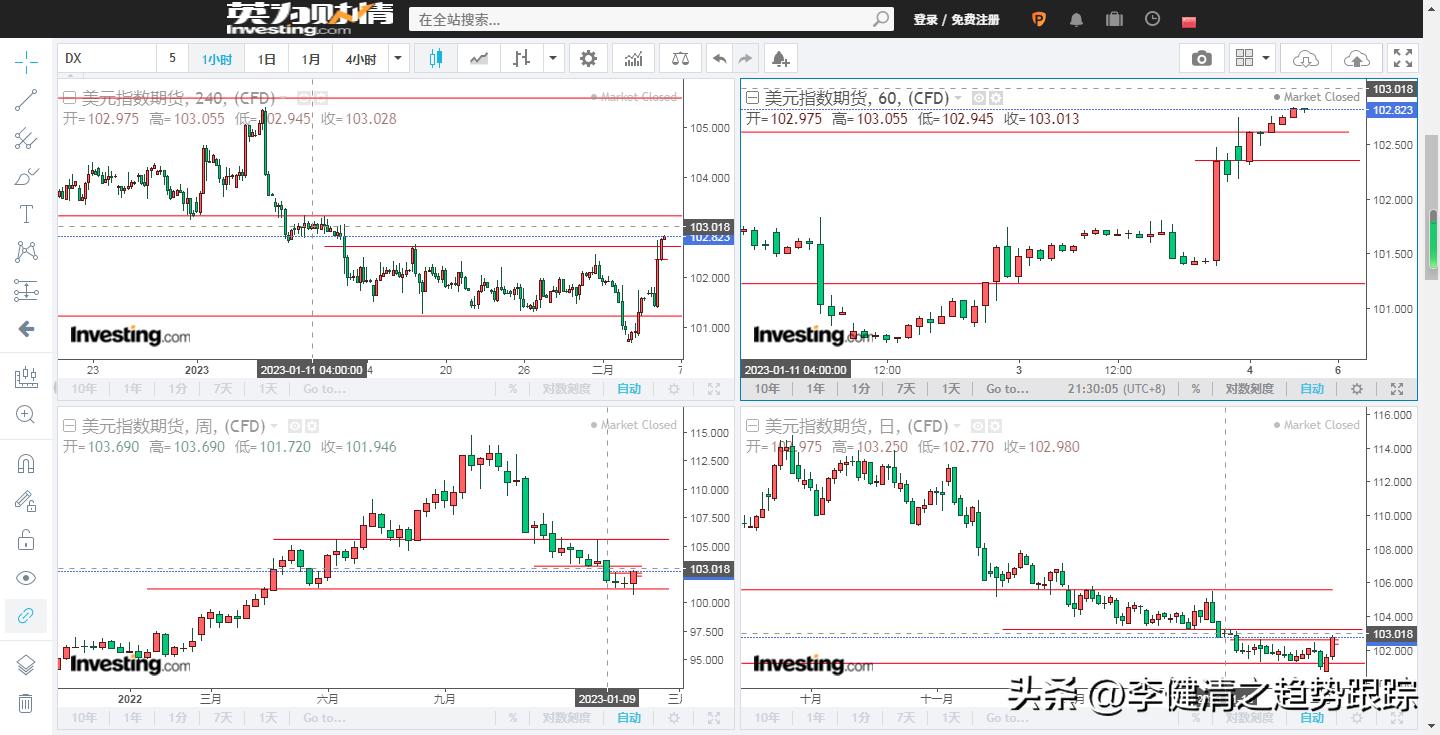The image size is (1440, 735).
Task: Switch to the 4小时 interval
Action: [361, 59]
